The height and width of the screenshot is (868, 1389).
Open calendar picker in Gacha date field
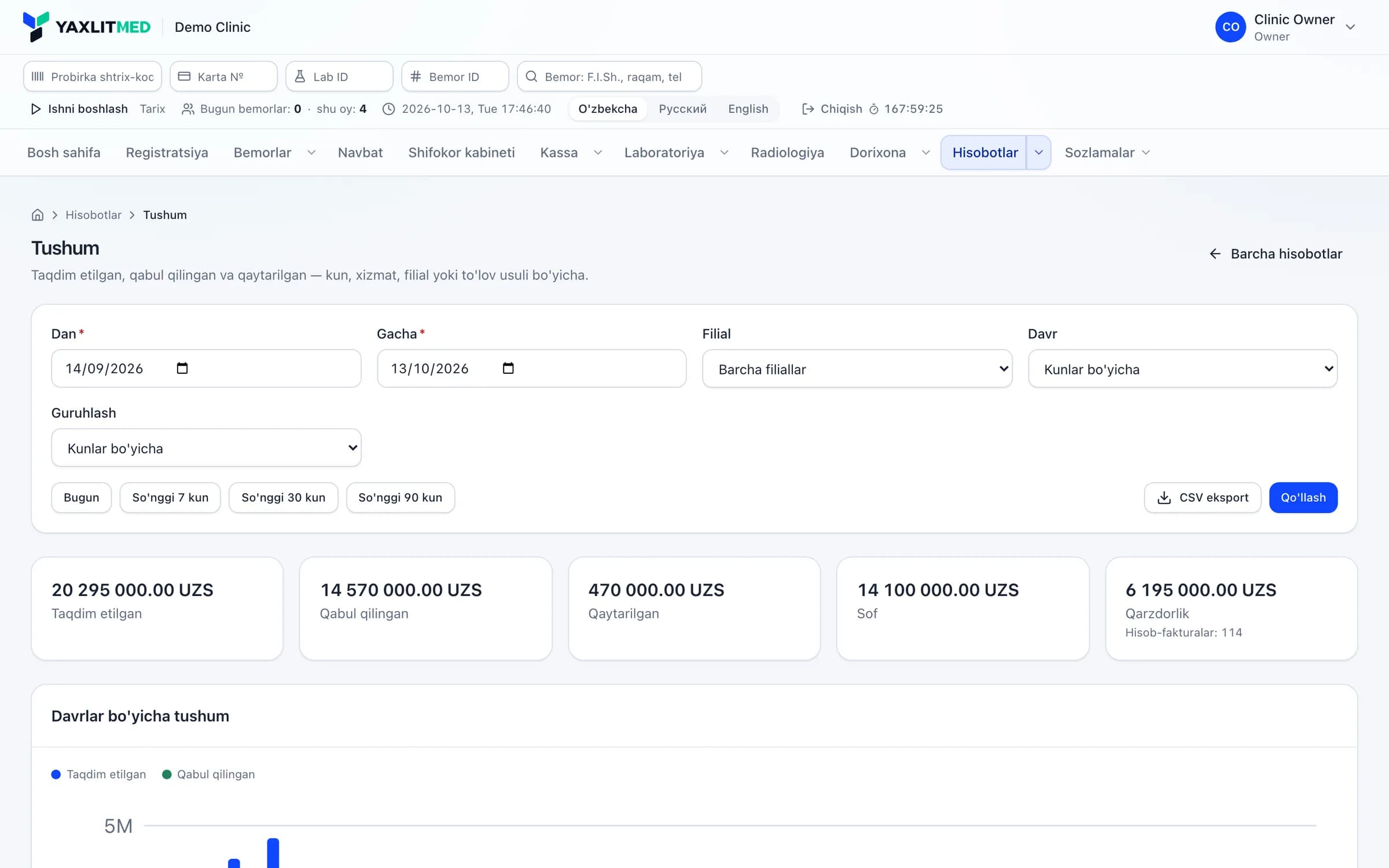point(508,368)
